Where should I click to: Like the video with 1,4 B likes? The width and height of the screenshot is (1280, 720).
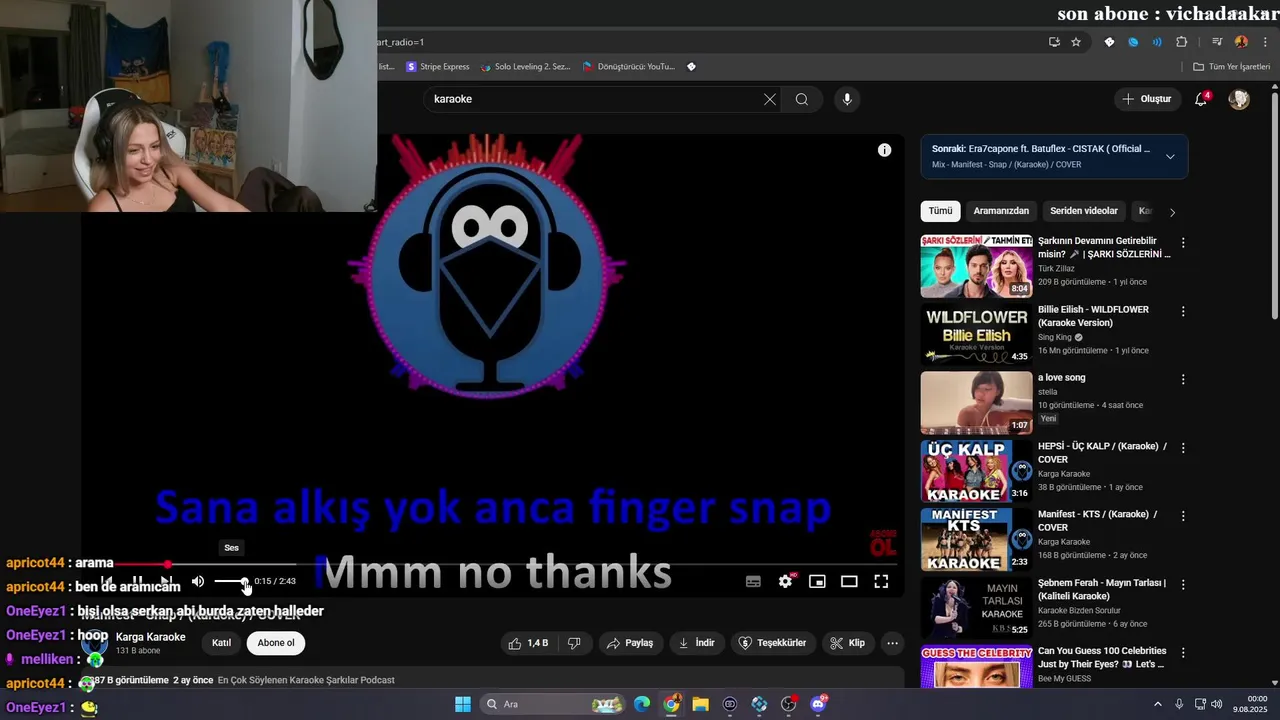(528, 643)
